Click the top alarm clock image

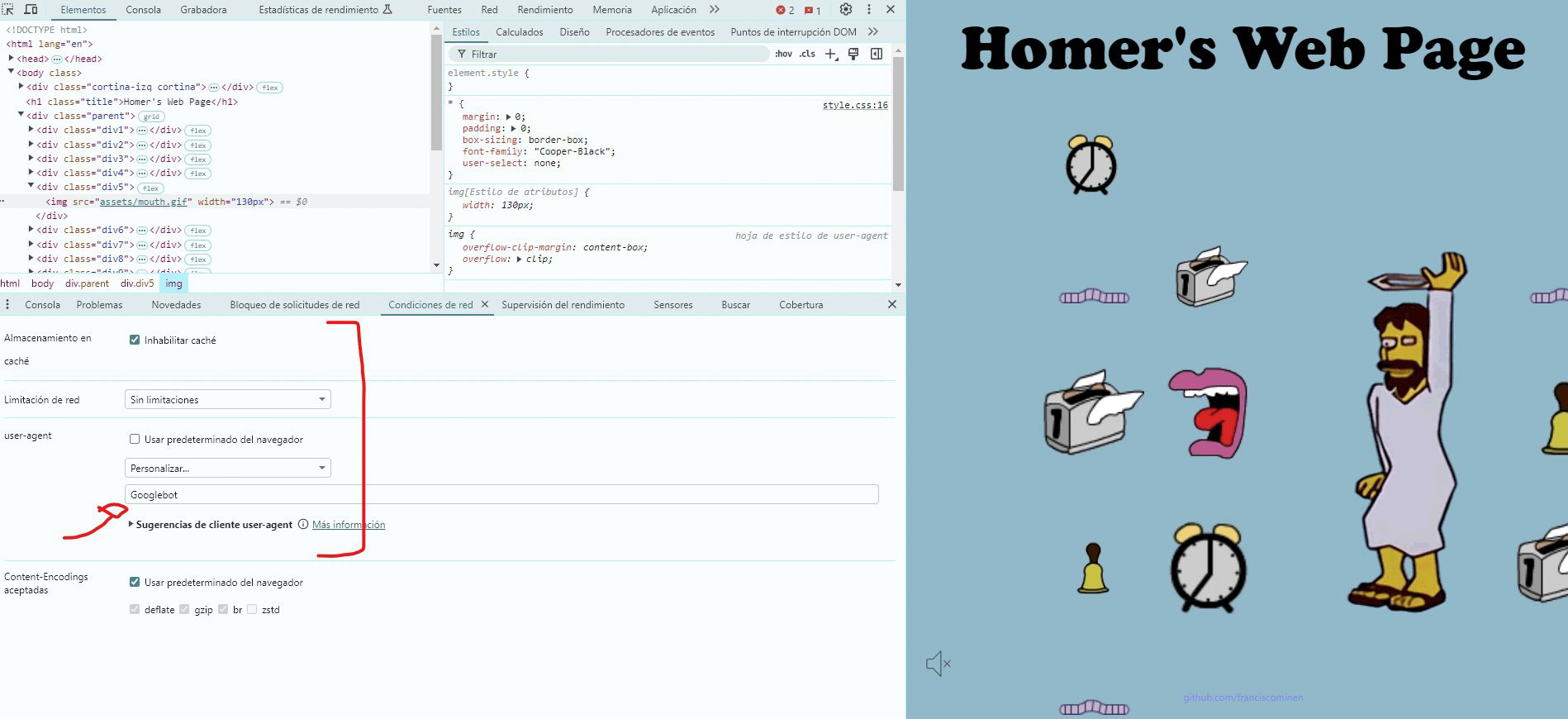(1091, 165)
